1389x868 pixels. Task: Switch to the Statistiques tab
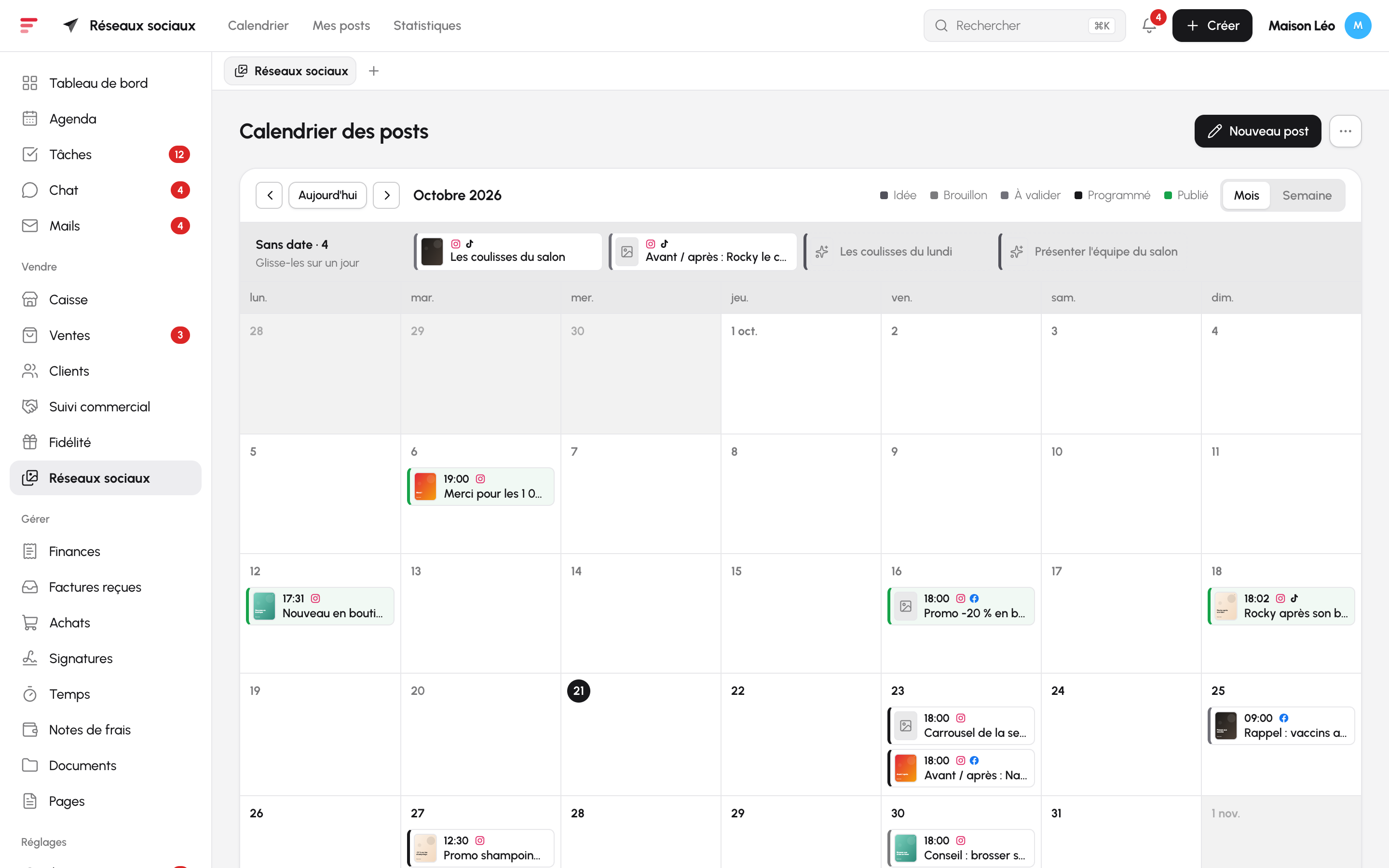(427, 26)
